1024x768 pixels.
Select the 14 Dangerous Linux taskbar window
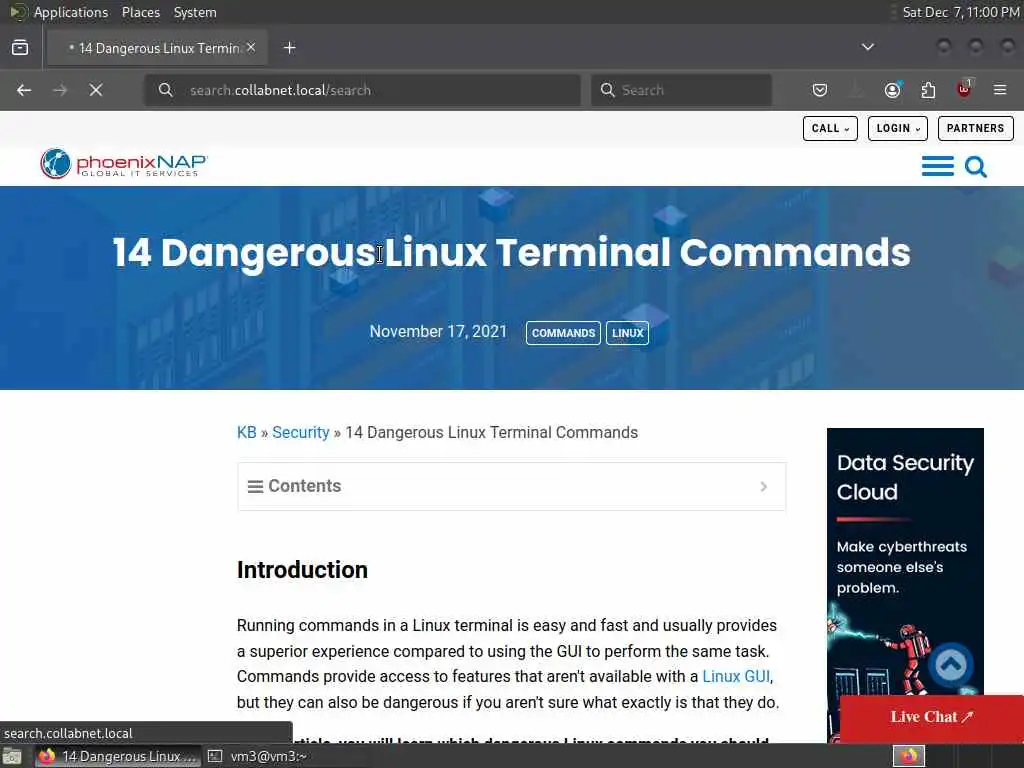118,756
